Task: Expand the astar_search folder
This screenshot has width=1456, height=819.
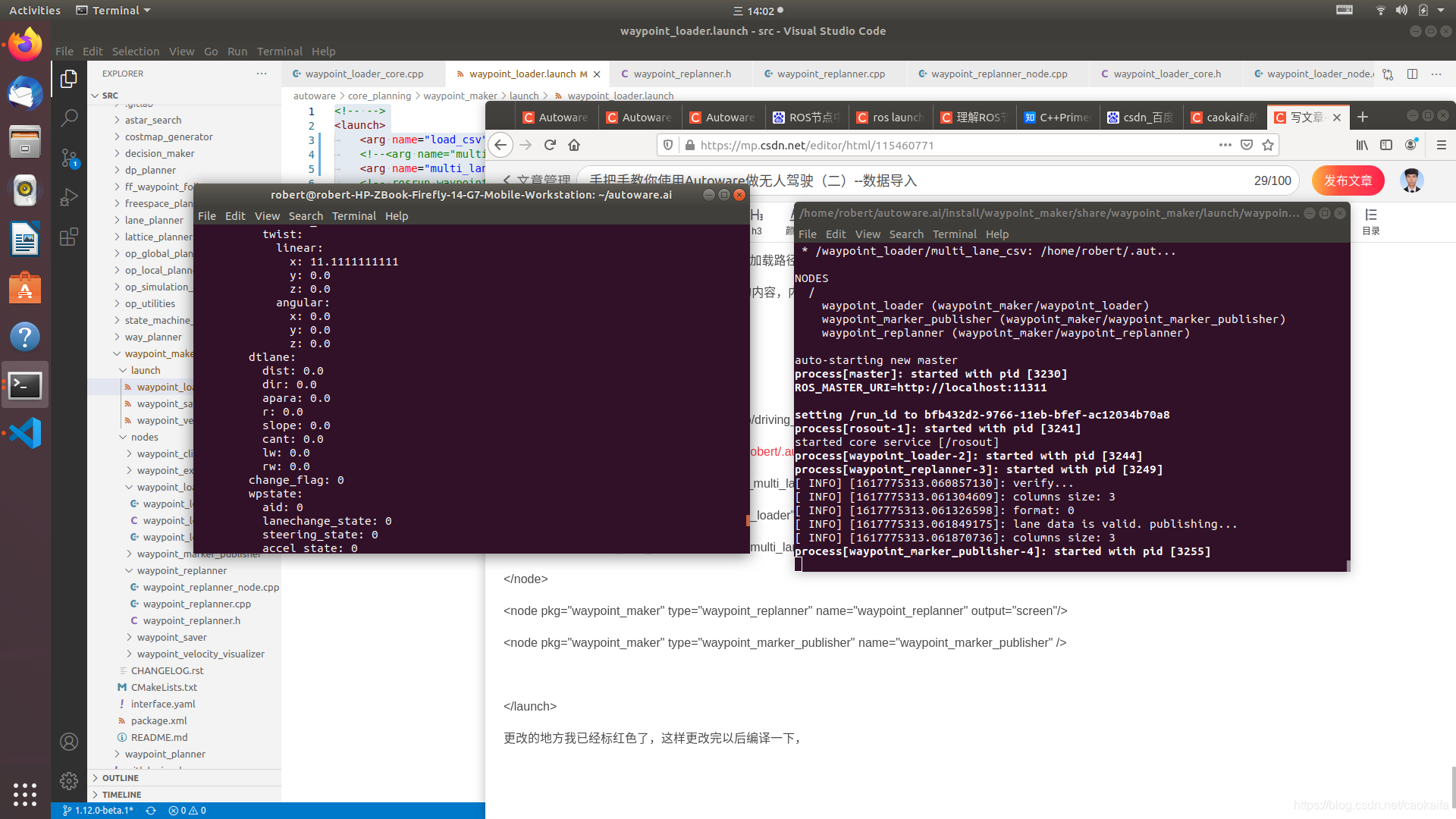Action: click(x=152, y=120)
